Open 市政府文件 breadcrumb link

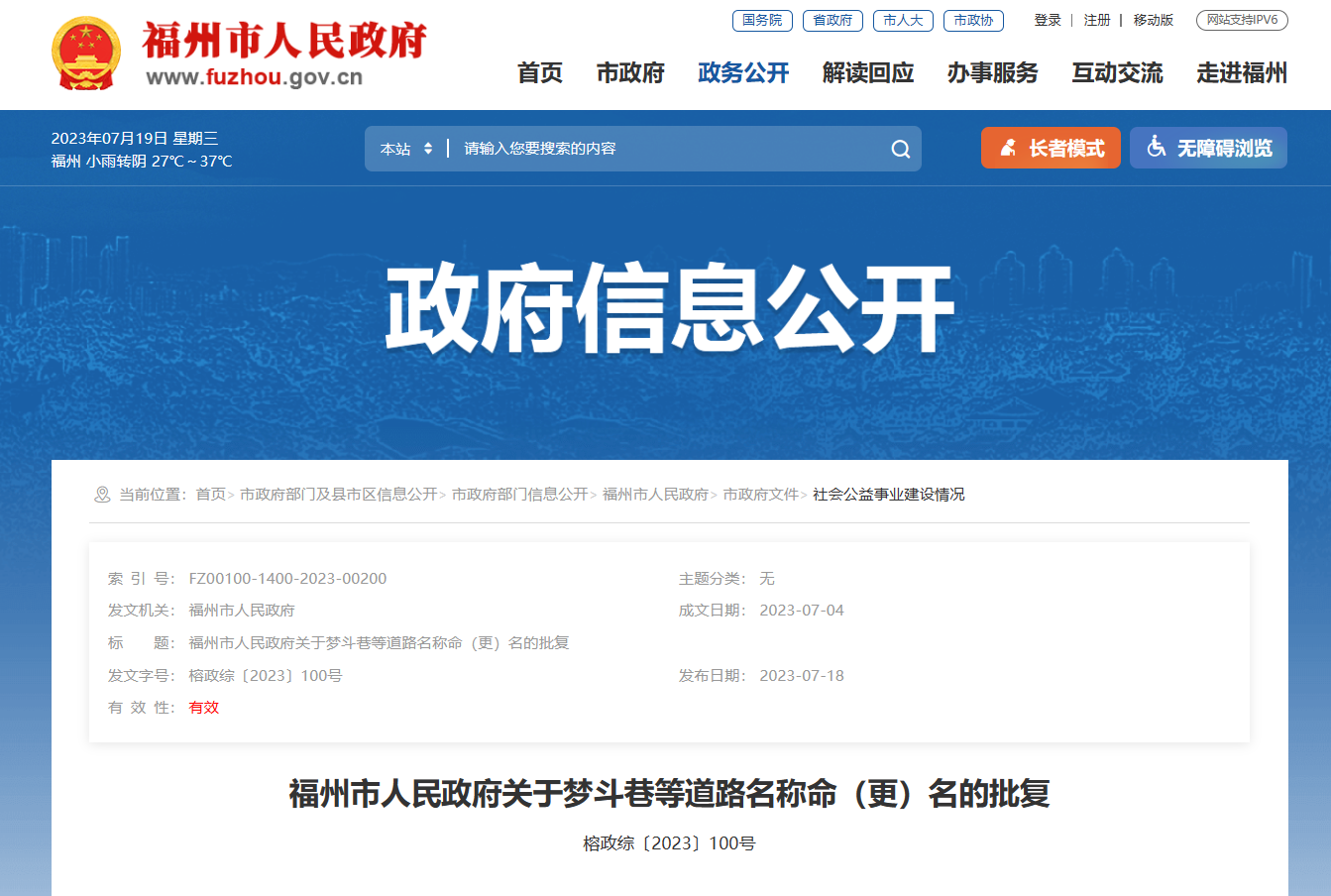click(x=760, y=495)
